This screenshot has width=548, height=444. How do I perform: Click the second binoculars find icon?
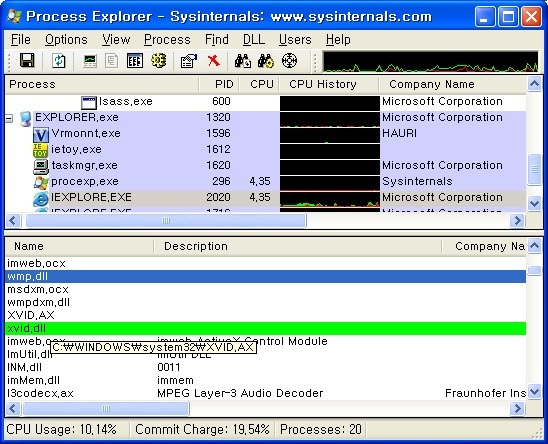pos(266,61)
